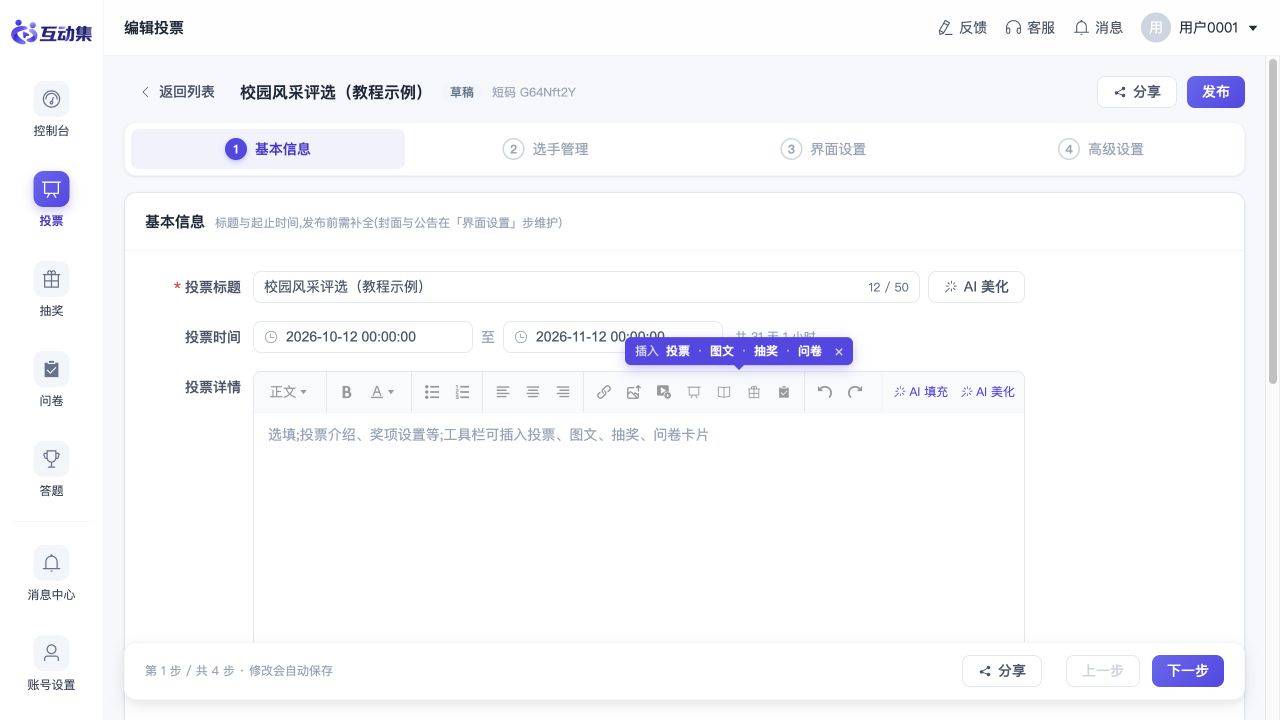The width and height of the screenshot is (1280, 720).
Task: Undo the last edit in the editor
Action: pyautogui.click(x=825, y=392)
